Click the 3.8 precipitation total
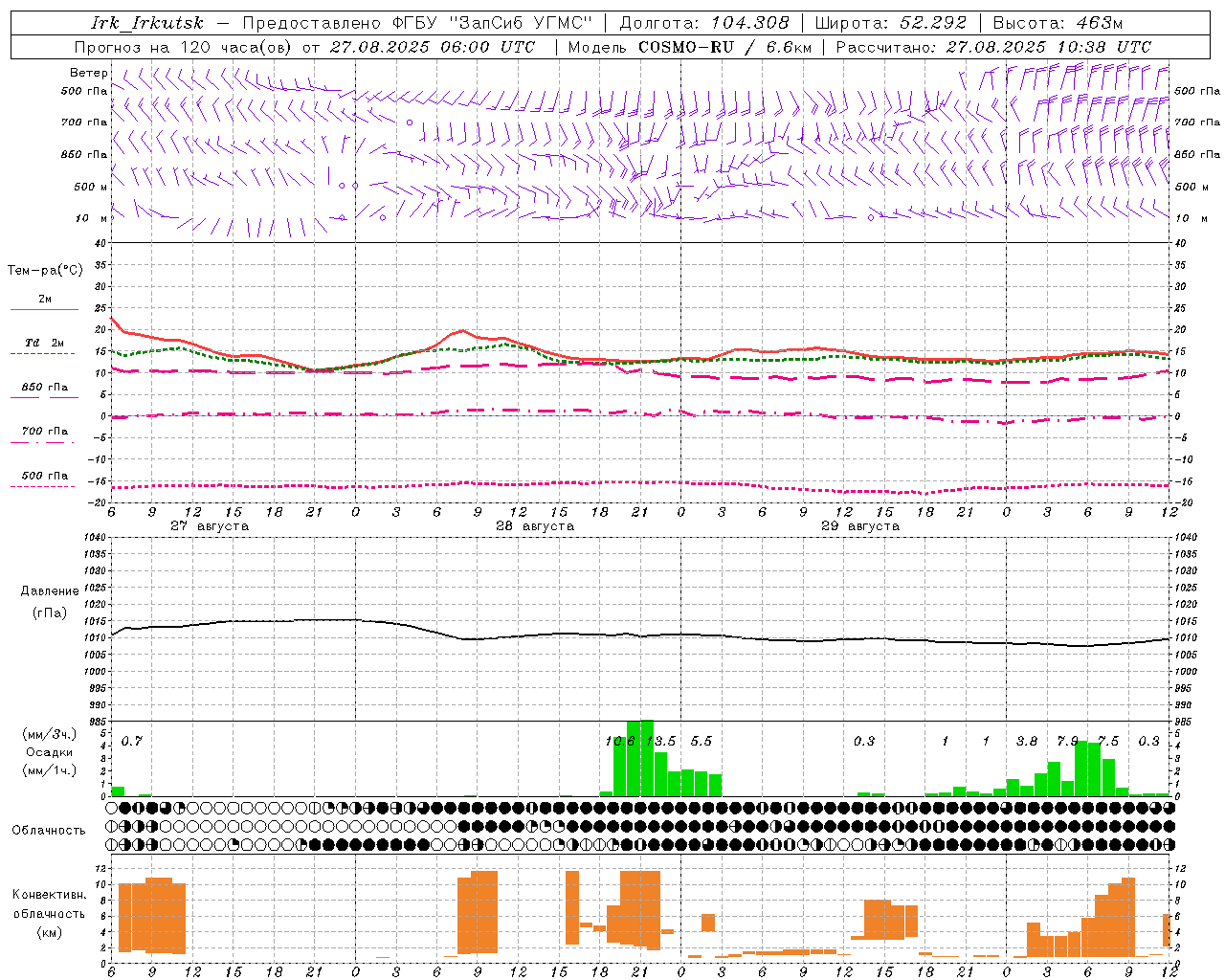The width and height of the screenshot is (1225, 980). click(x=1027, y=742)
